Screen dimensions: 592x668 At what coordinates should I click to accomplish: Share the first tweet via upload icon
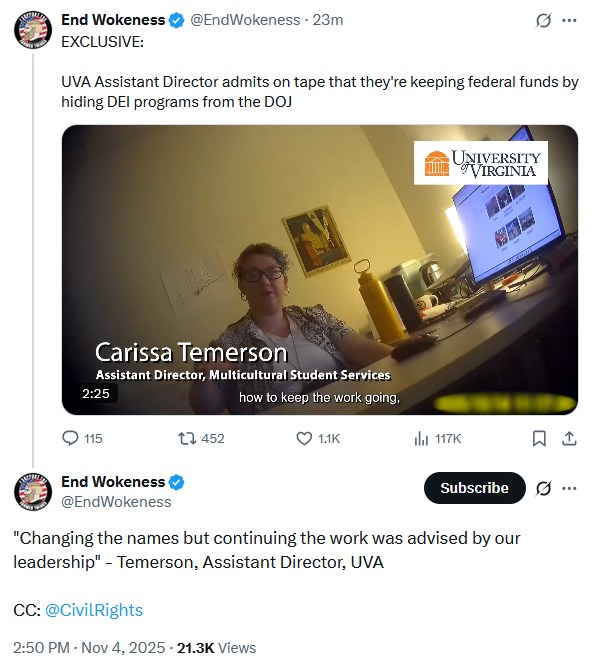[x=569, y=438]
